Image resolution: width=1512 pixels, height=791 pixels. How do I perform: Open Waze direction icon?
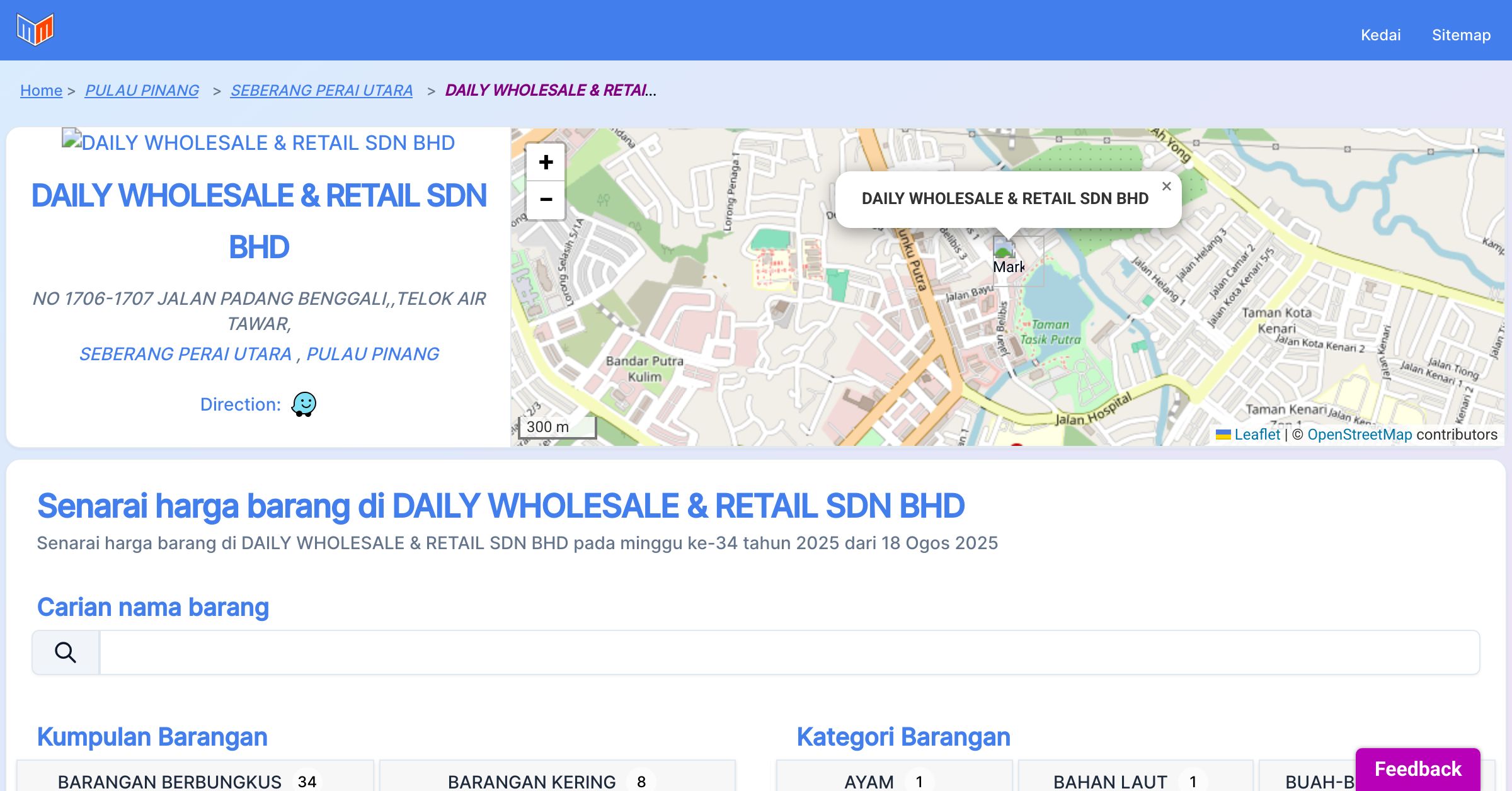[x=304, y=404]
